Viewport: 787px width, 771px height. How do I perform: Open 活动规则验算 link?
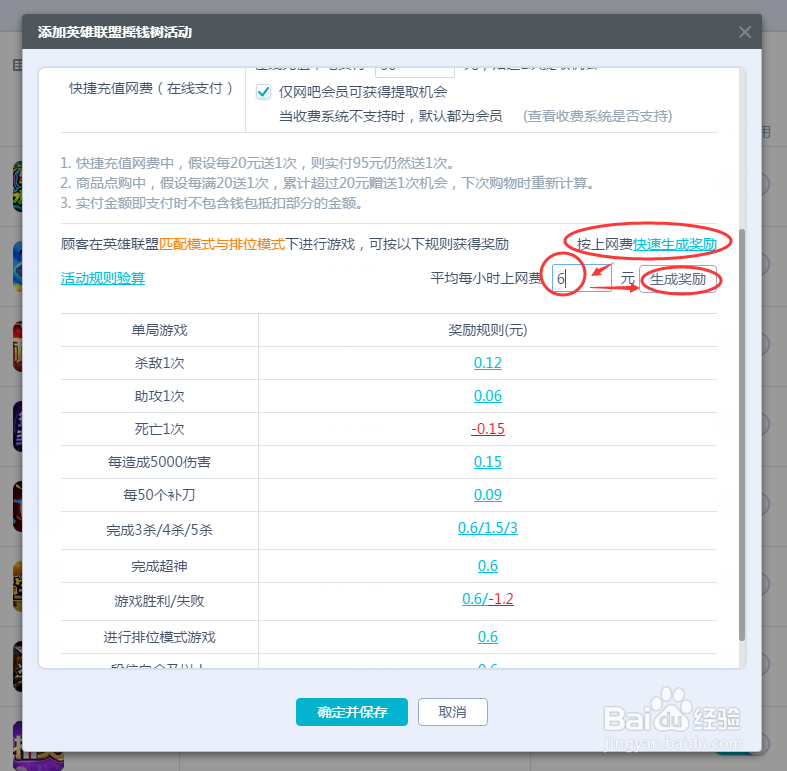(x=103, y=278)
